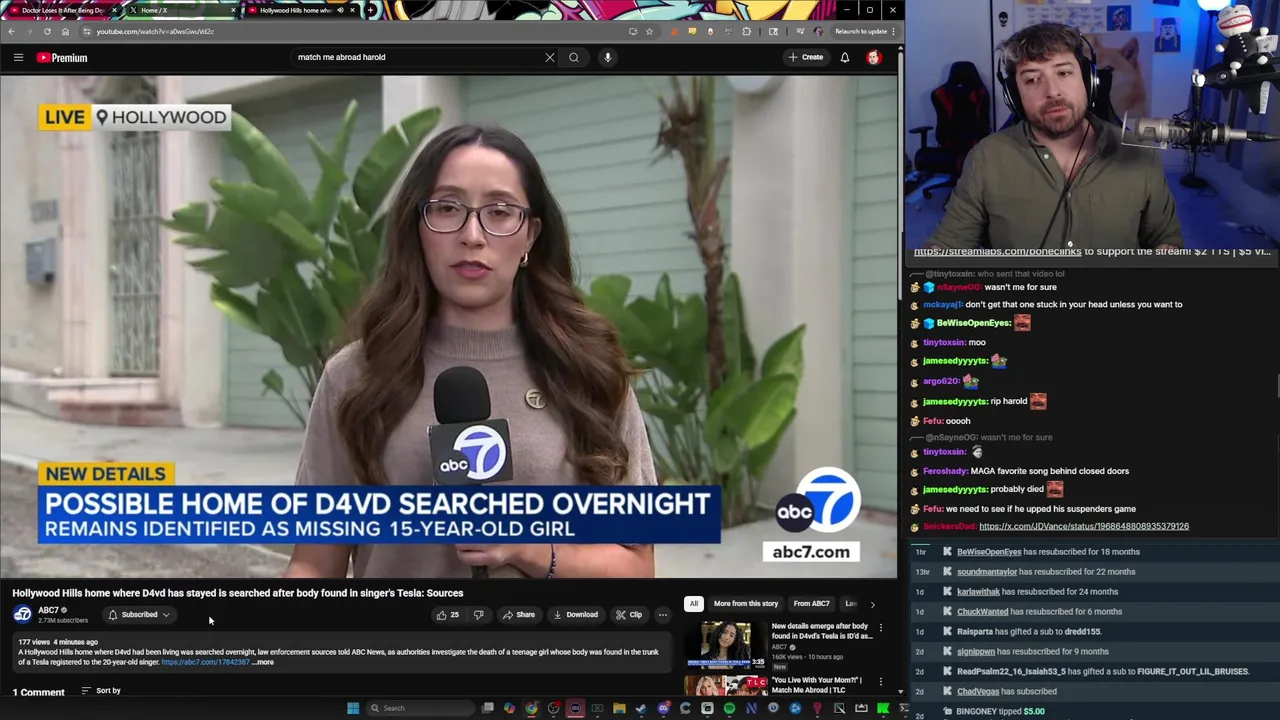1280x720 pixels.
Task: Dislike the video
Action: (478, 615)
